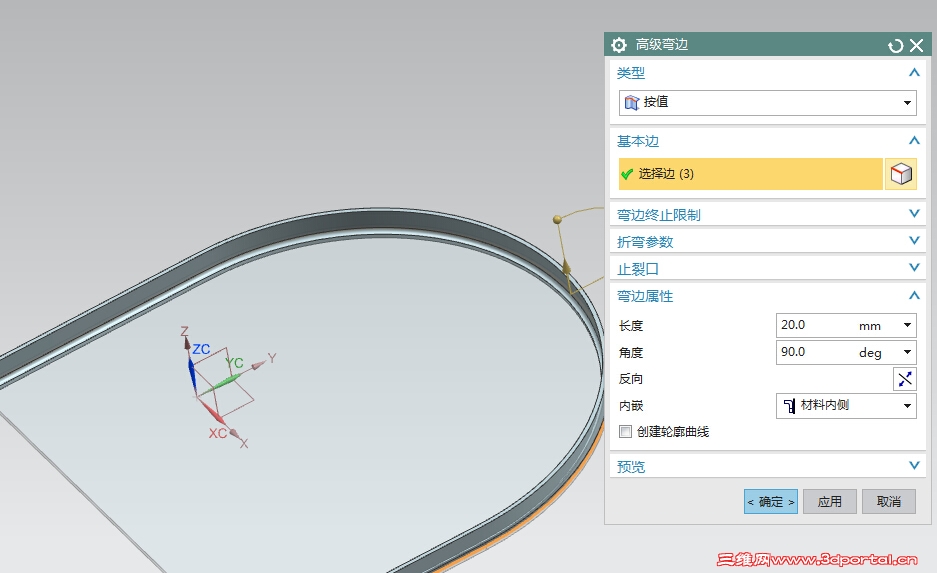Viewport: 937px width, 573px height.
Task: Click the 反向 reverse direction icon
Action: coord(905,379)
